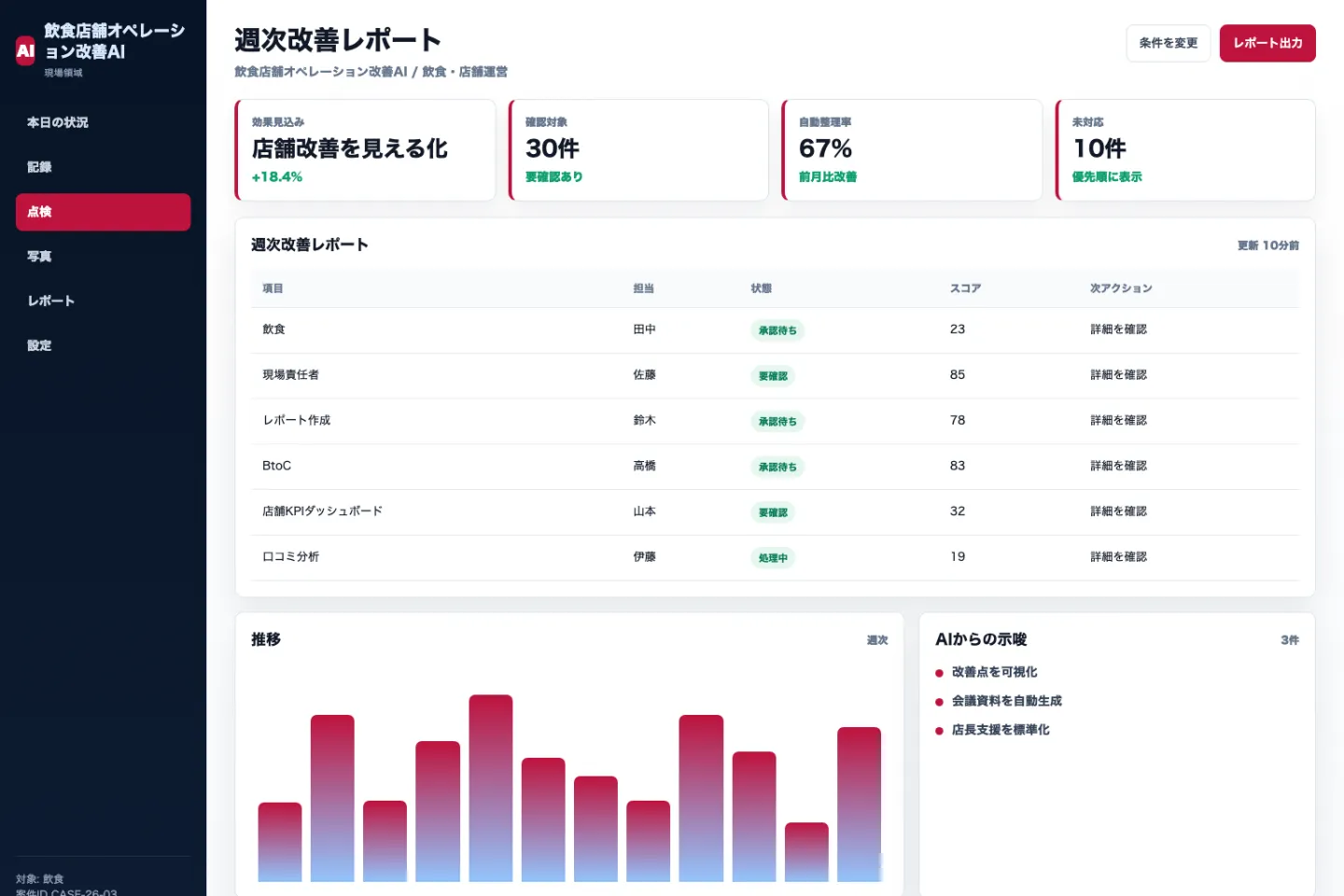Click the レポート出力 button
This screenshot has width=1344, height=896.
tap(1267, 43)
